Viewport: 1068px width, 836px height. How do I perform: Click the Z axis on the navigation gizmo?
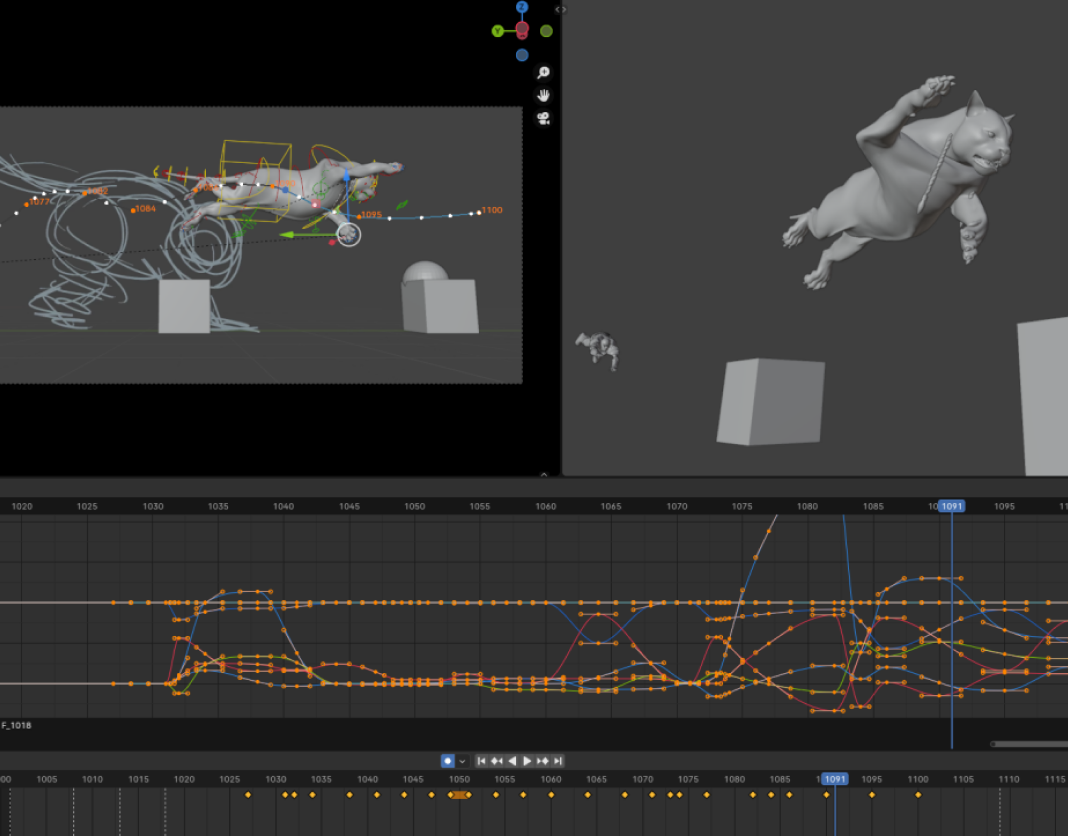click(522, 7)
